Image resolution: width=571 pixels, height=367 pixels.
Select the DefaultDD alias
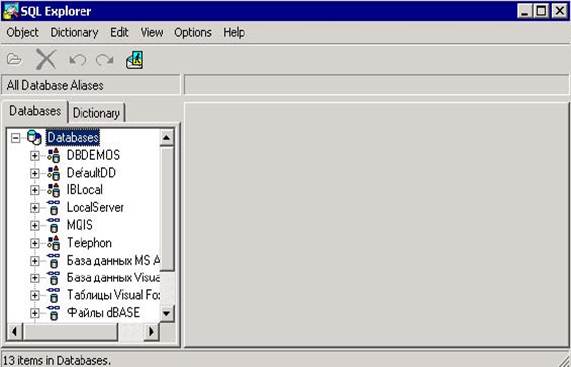pos(91,173)
